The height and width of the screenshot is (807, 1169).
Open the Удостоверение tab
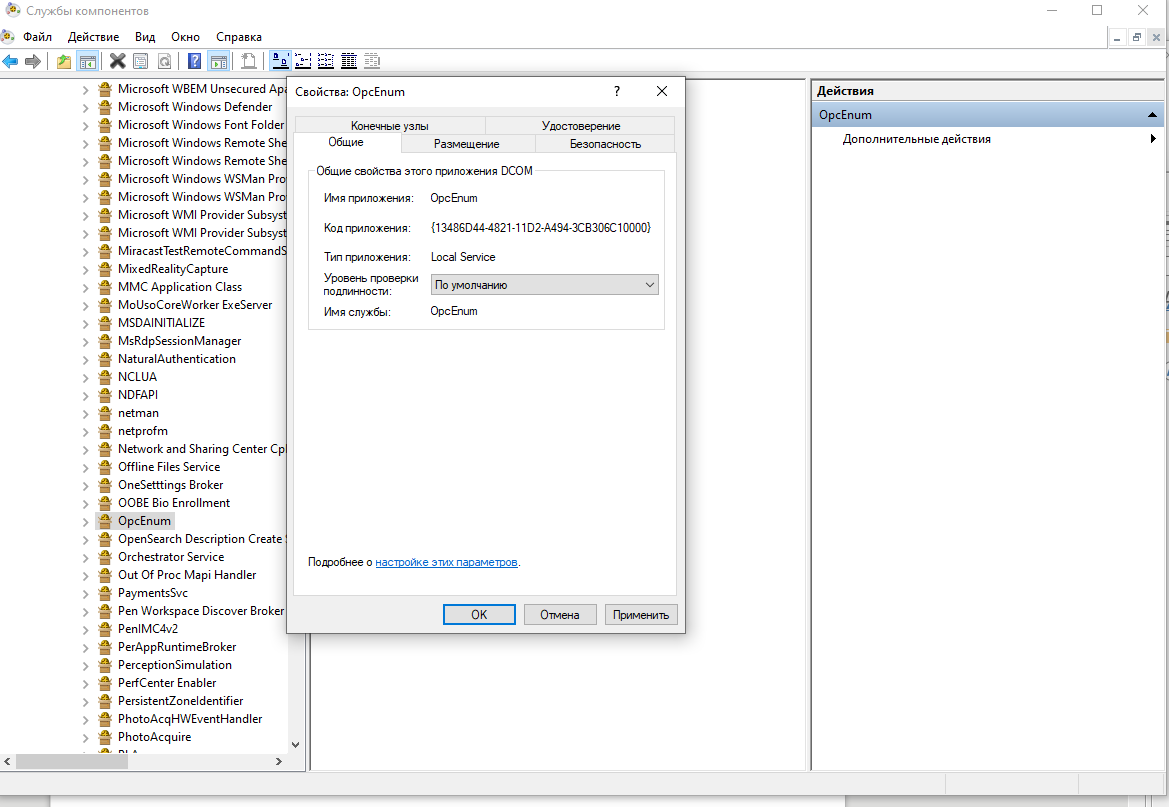click(x=580, y=126)
